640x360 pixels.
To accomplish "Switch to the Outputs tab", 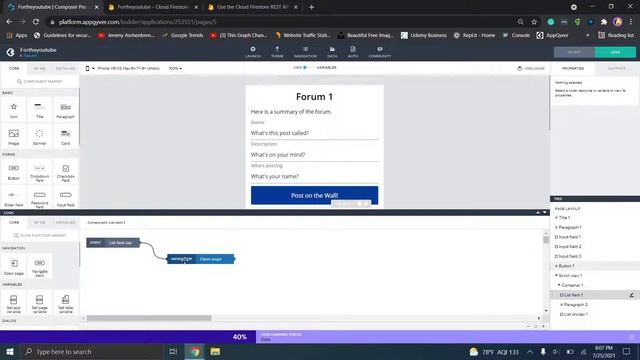I will pos(617,69).
